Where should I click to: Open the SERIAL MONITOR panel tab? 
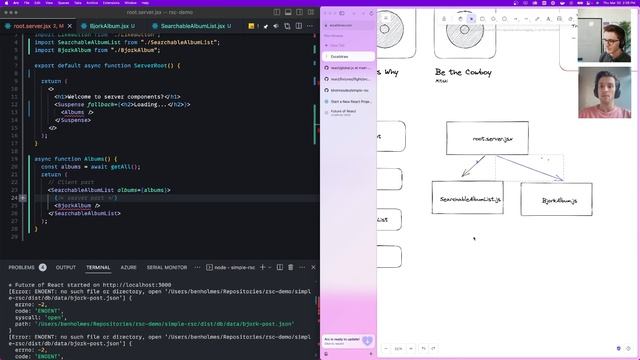click(167, 267)
